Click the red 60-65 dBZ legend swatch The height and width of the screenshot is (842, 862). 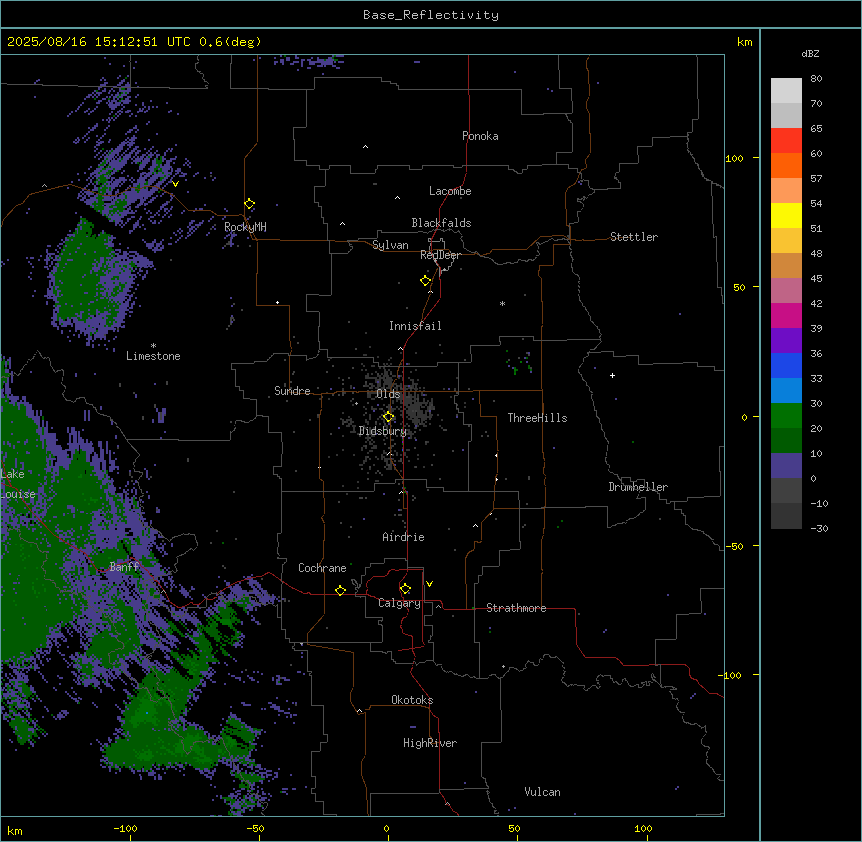point(786,141)
